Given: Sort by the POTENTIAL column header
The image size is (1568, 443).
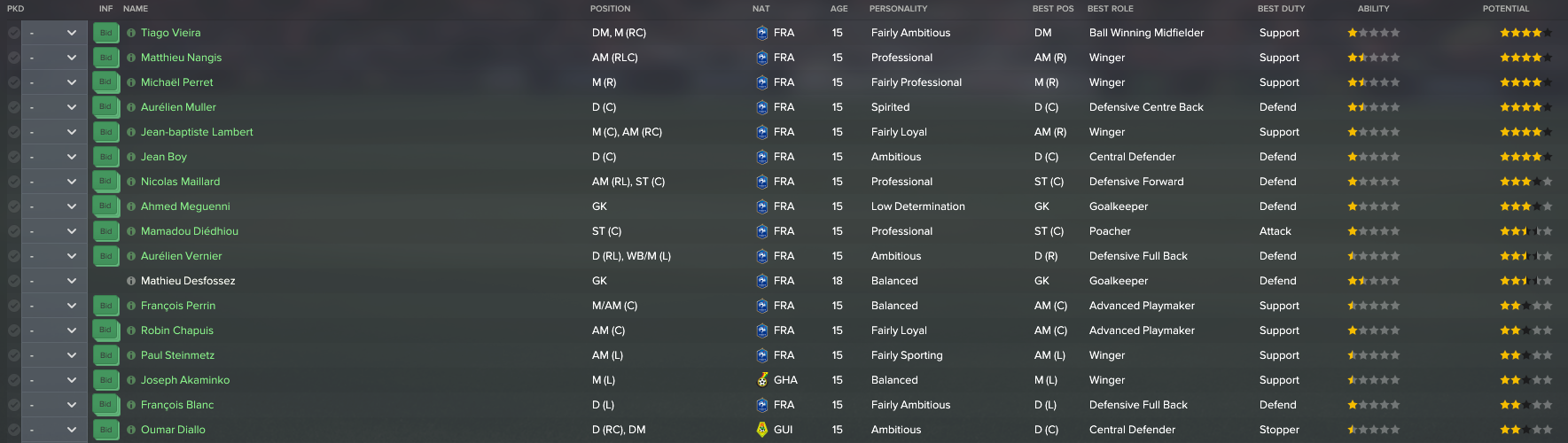Looking at the screenshot, I should [x=1505, y=9].
